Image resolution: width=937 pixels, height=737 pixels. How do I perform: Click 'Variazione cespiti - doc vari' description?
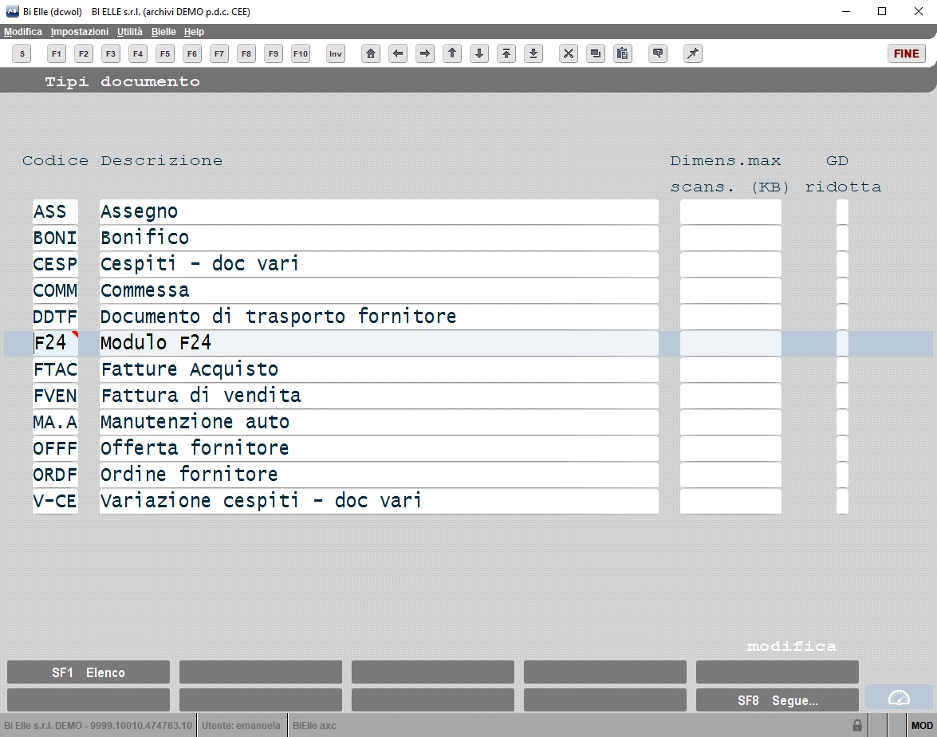pyautogui.click(x=379, y=501)
